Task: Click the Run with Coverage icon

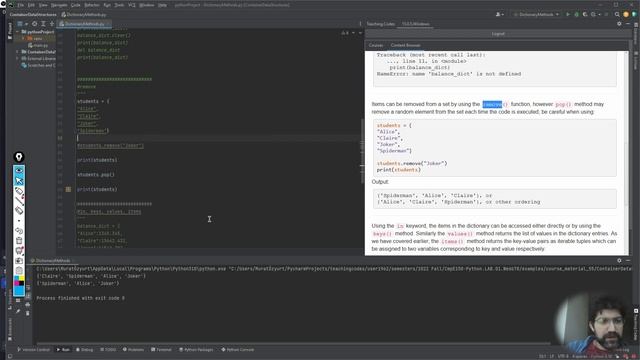Action: [585, 14]
